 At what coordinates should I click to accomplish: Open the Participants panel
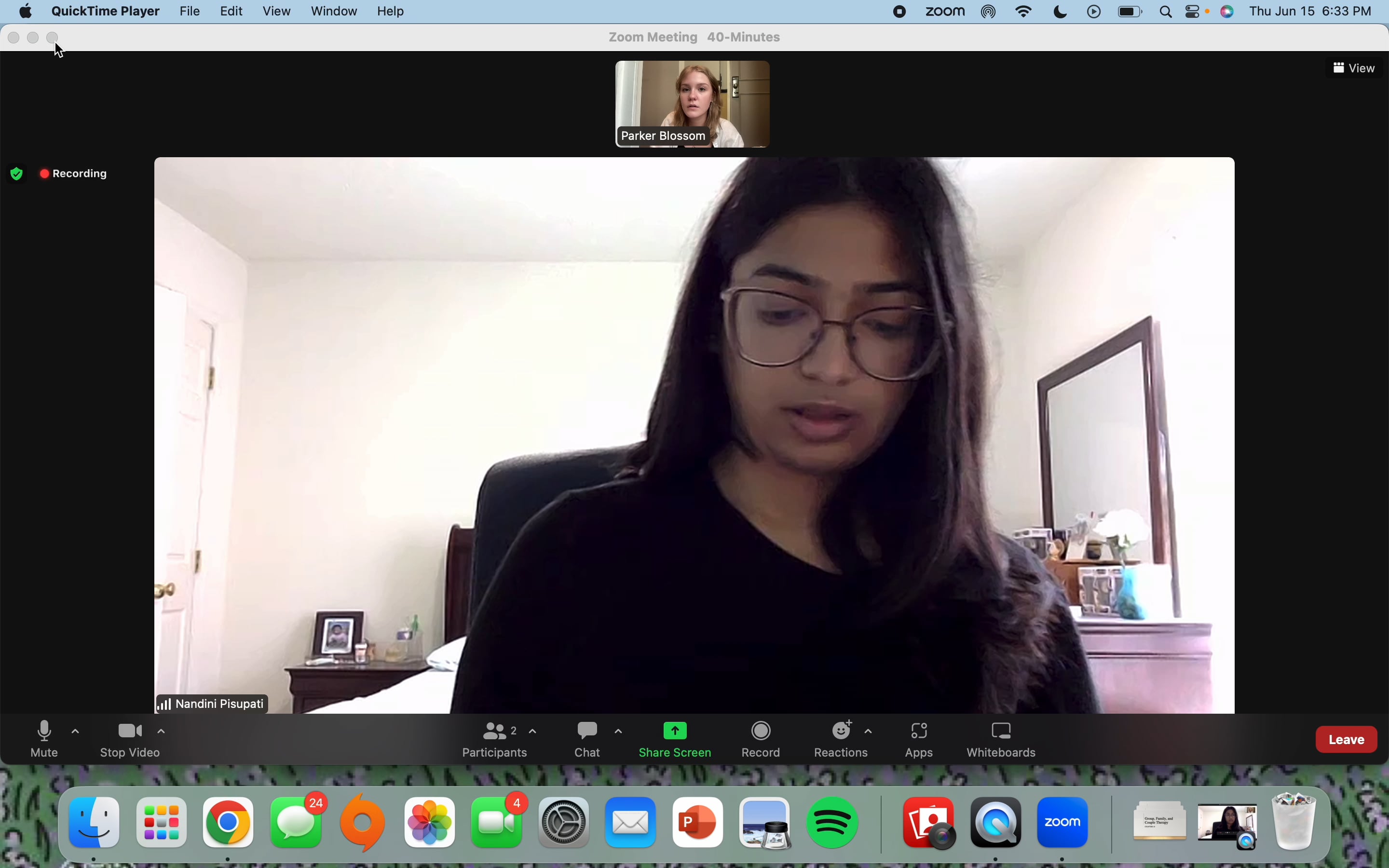pos(495,739)
